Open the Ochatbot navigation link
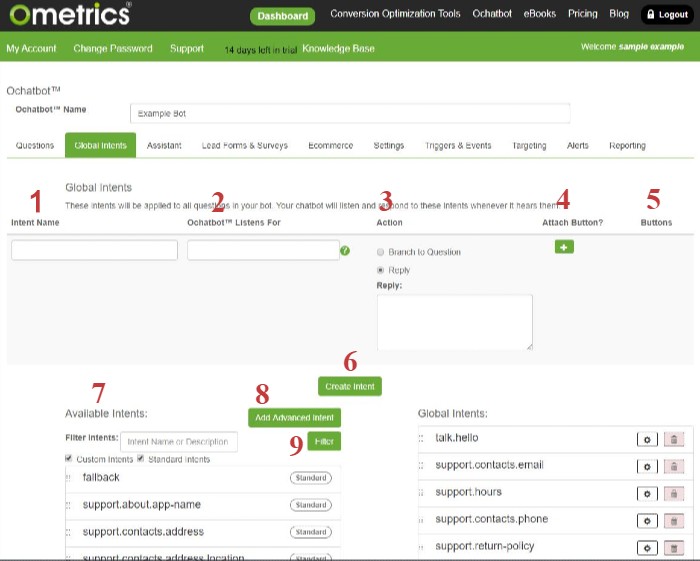The height and width of the screenshot is (561, 700). click(x=492, y=14)
